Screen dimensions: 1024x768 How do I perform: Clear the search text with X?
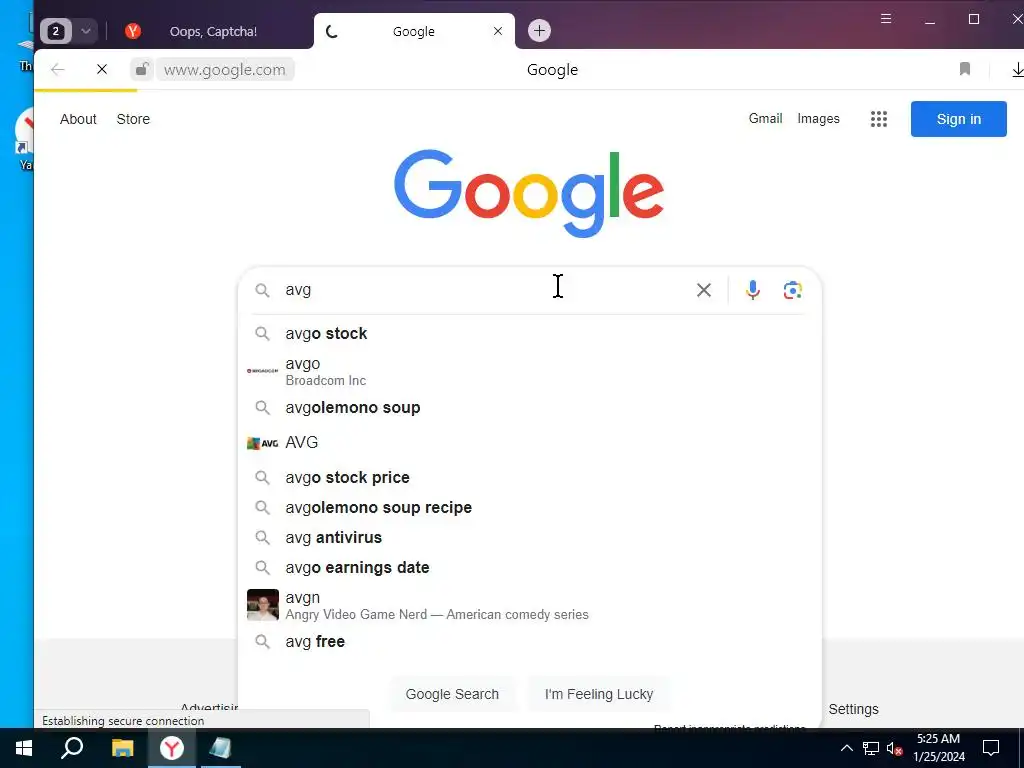point(703,290)
